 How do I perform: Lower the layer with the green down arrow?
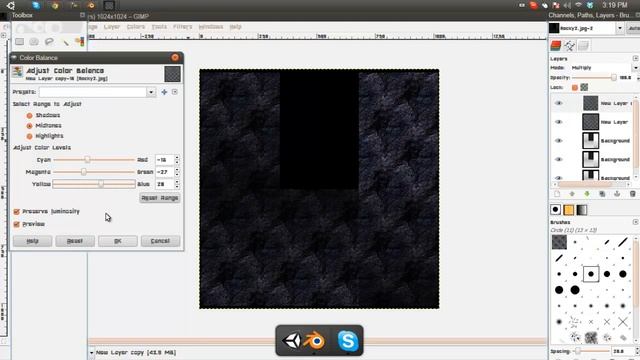587,194
